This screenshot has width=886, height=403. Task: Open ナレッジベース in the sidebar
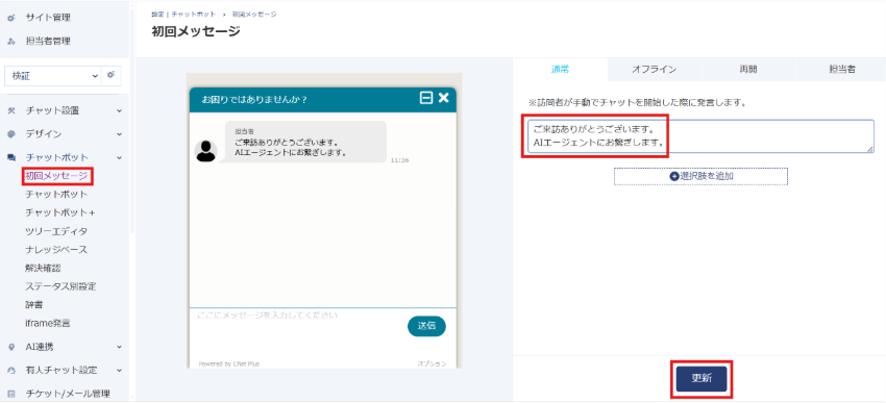coord(57,249)
